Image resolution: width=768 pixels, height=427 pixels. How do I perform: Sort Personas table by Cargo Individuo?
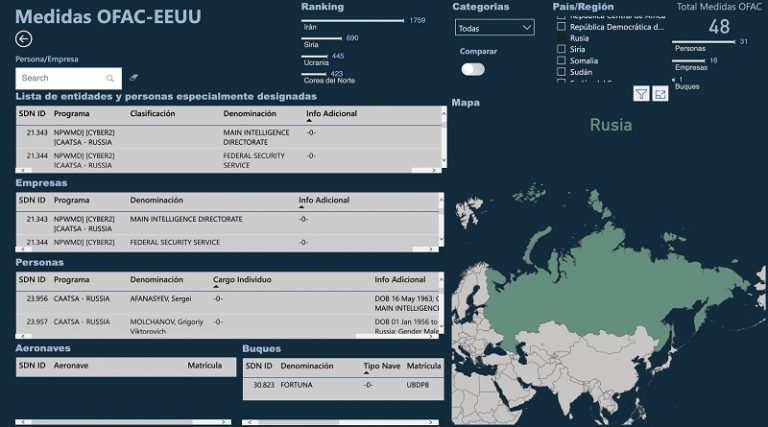point(242,280)
